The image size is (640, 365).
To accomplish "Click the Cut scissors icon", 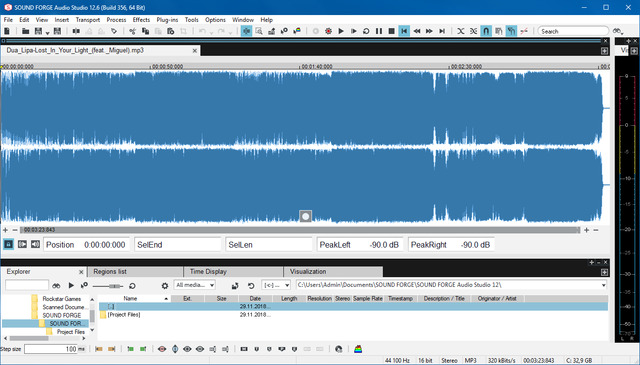I will coord(132,31).
